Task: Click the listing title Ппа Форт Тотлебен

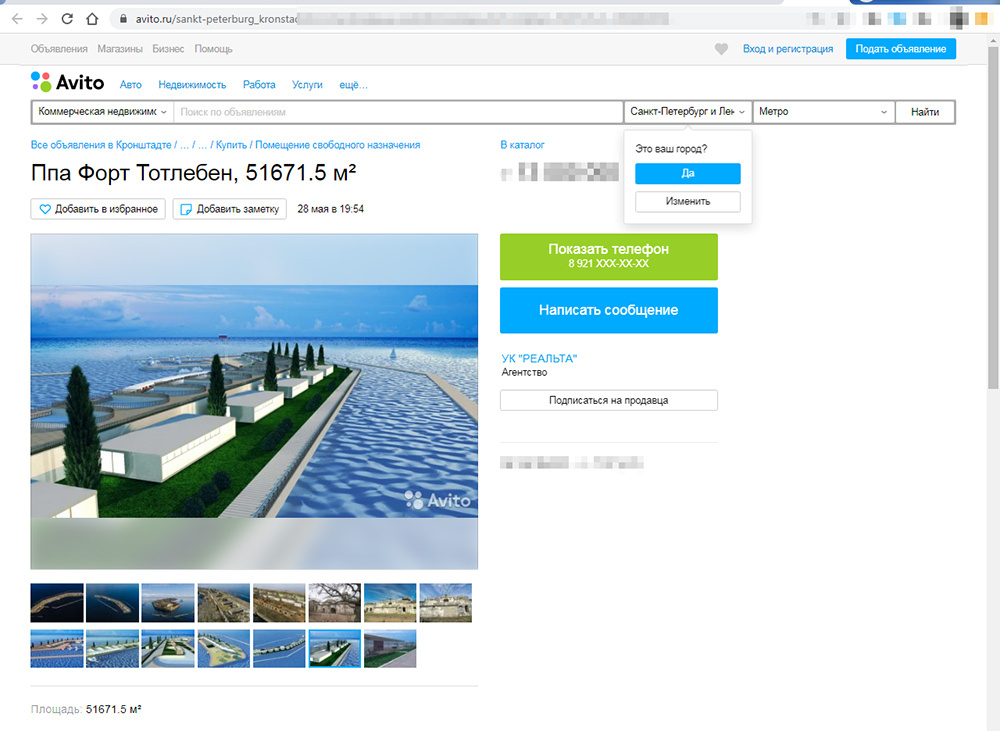Action: (193, 173)
